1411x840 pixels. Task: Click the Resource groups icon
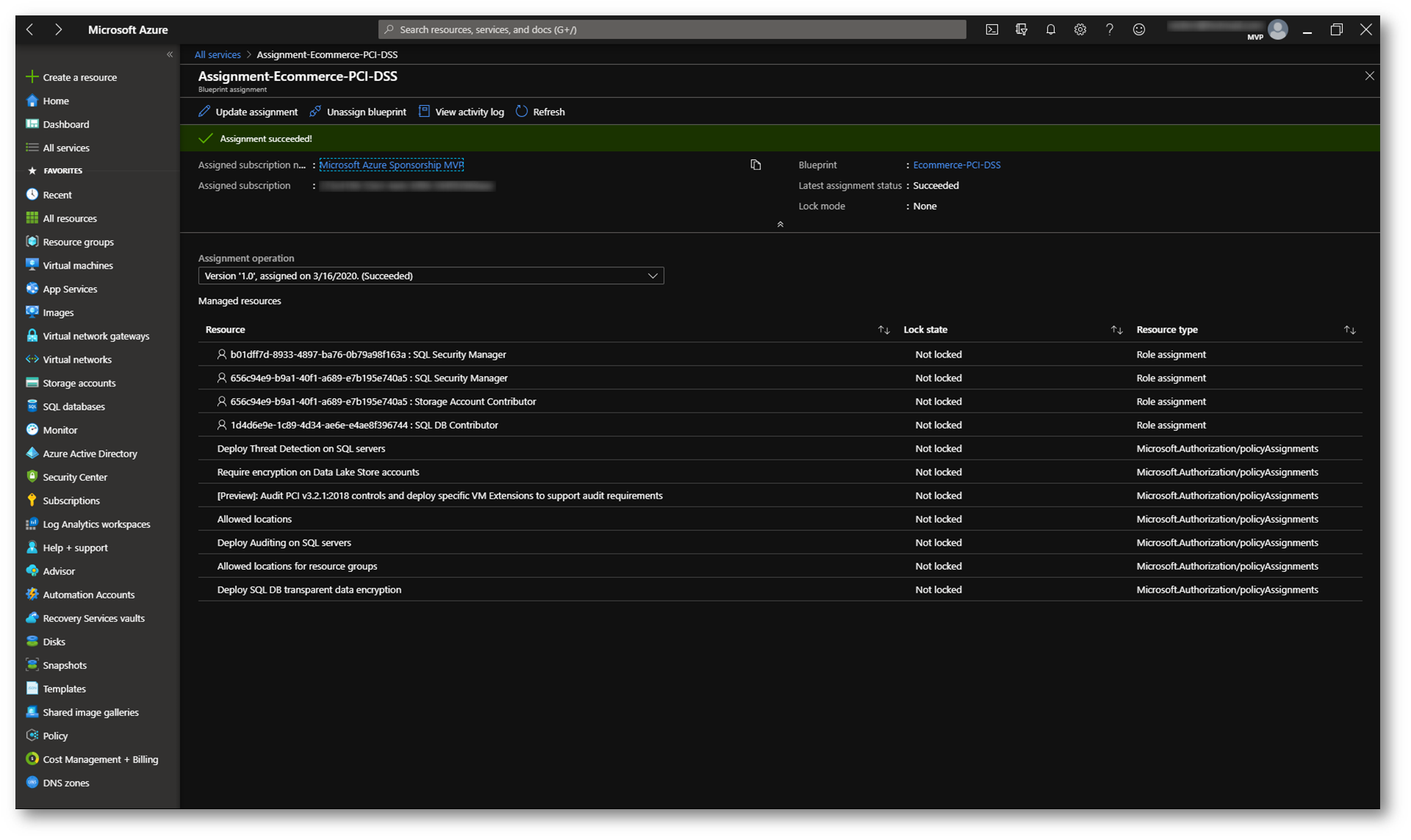pos(32,242)
